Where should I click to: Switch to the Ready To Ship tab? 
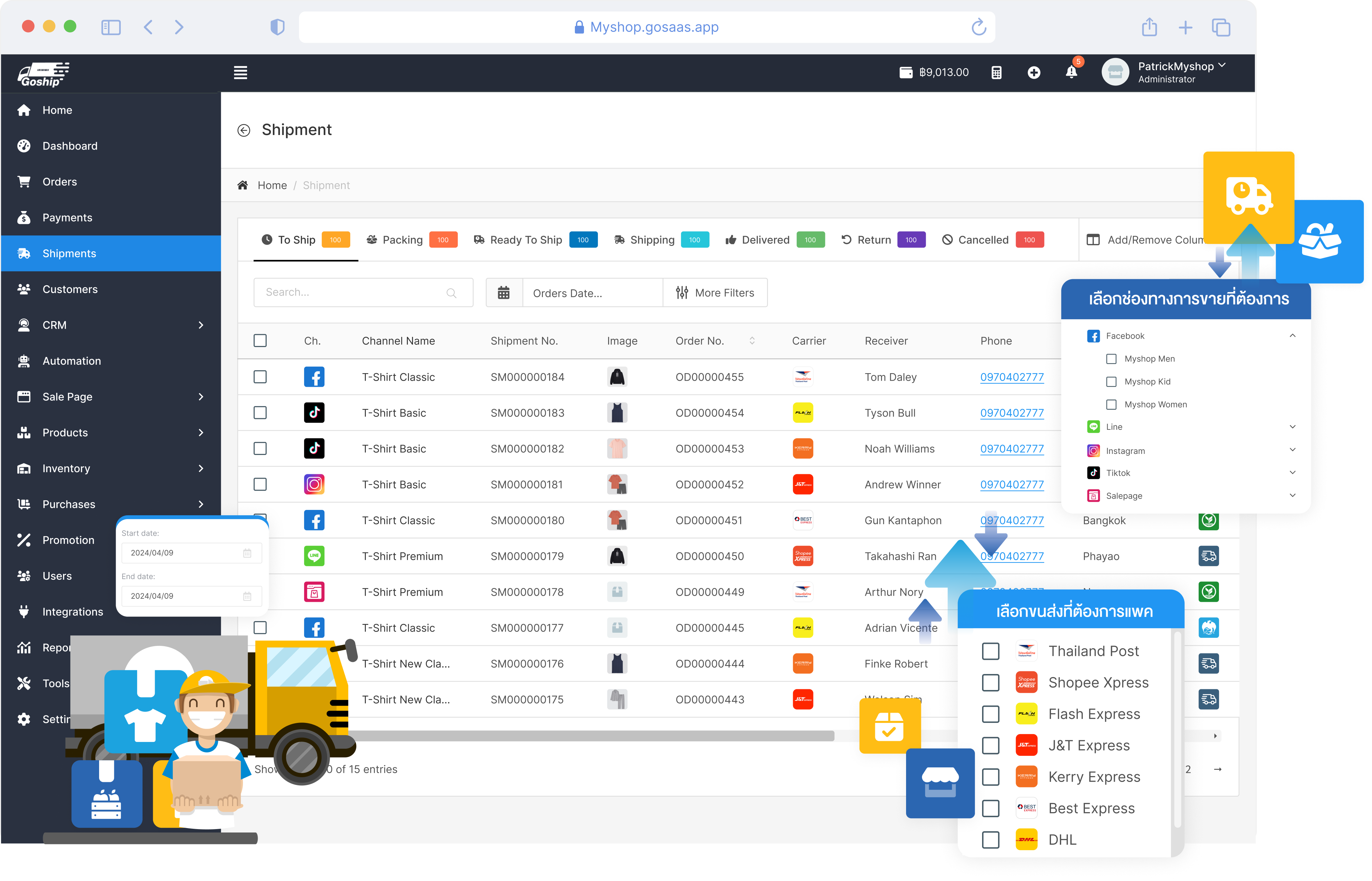point(535,240)
